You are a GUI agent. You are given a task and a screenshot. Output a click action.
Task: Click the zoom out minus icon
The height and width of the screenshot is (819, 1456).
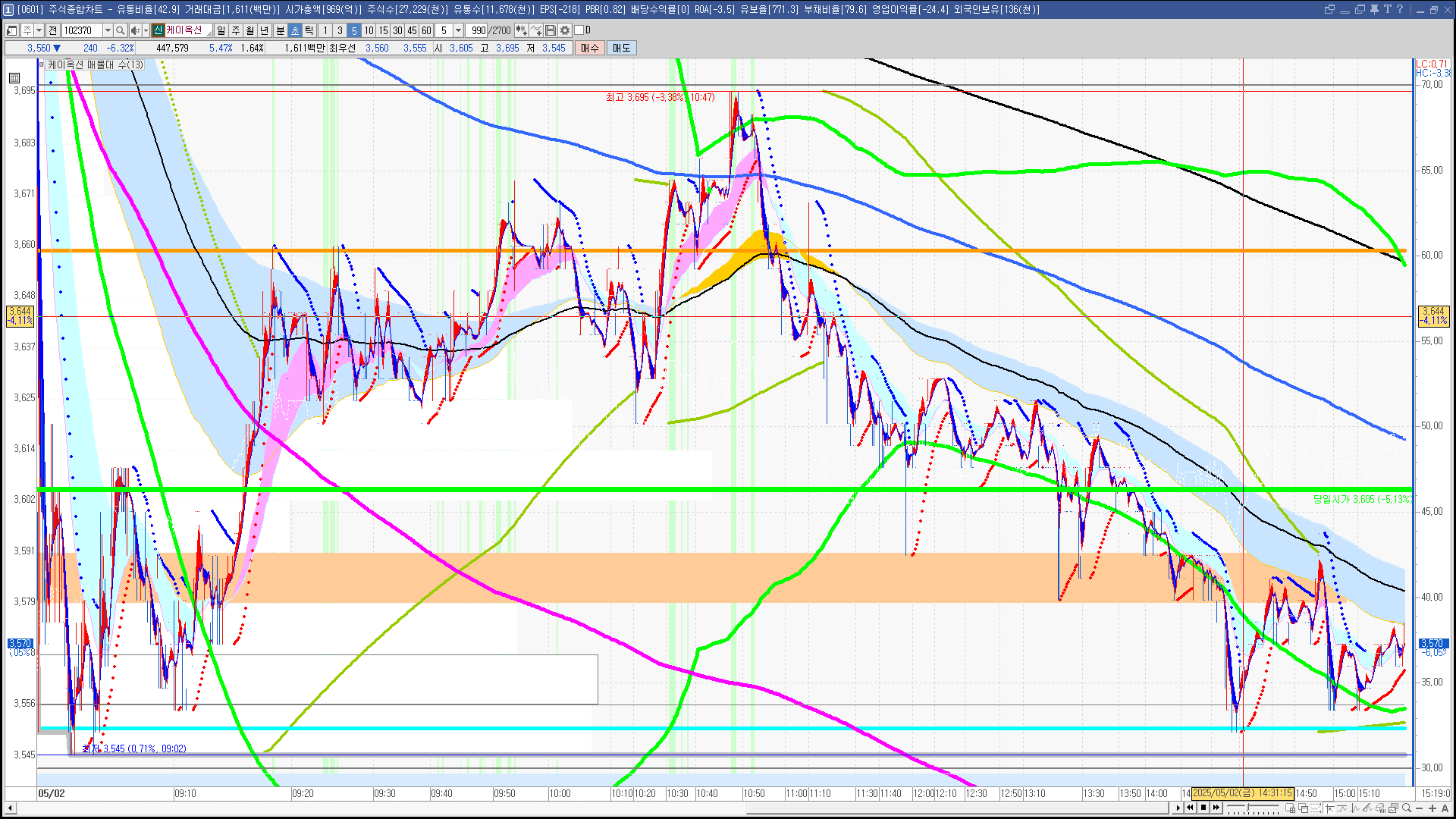pos(1420,808)
